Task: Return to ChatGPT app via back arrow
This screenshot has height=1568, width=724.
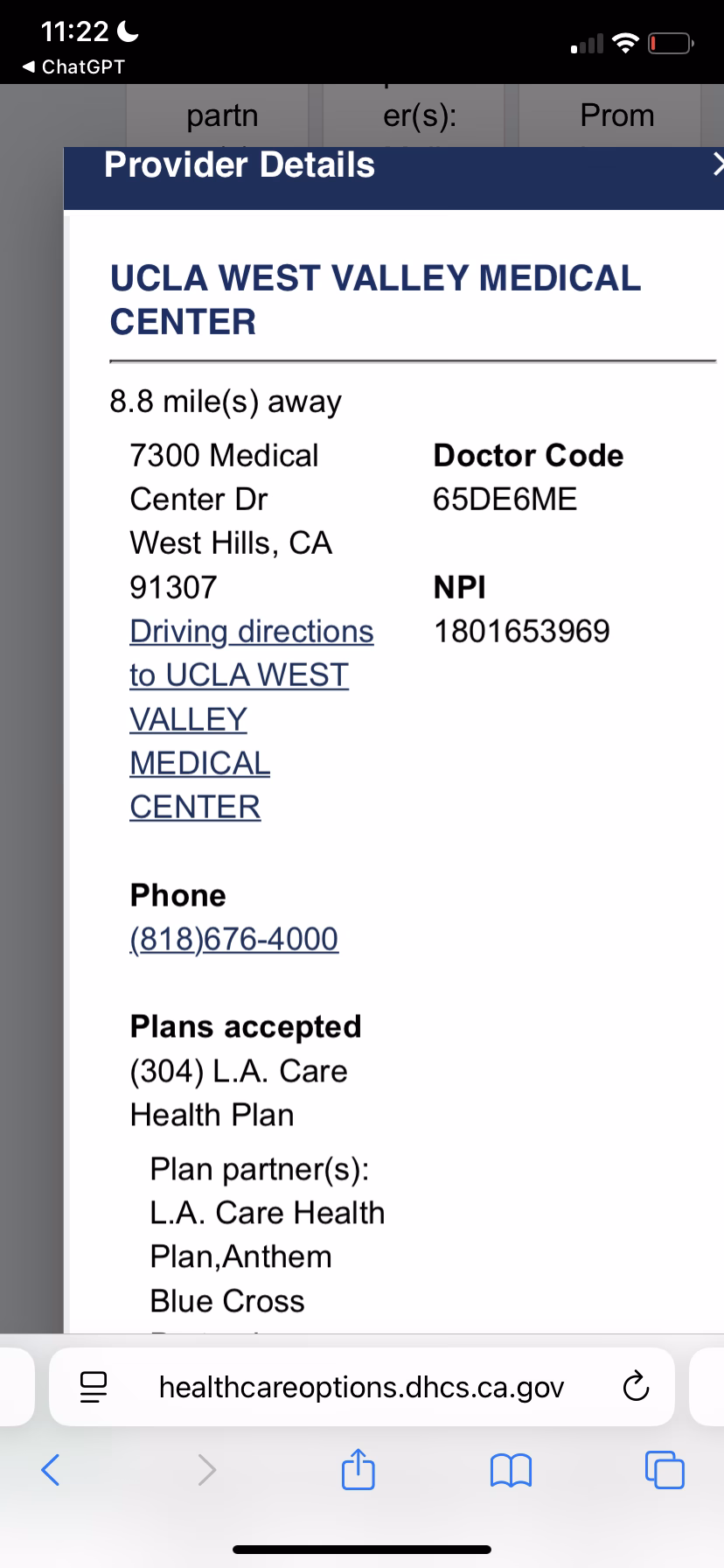Action: (x=73, y=66)
